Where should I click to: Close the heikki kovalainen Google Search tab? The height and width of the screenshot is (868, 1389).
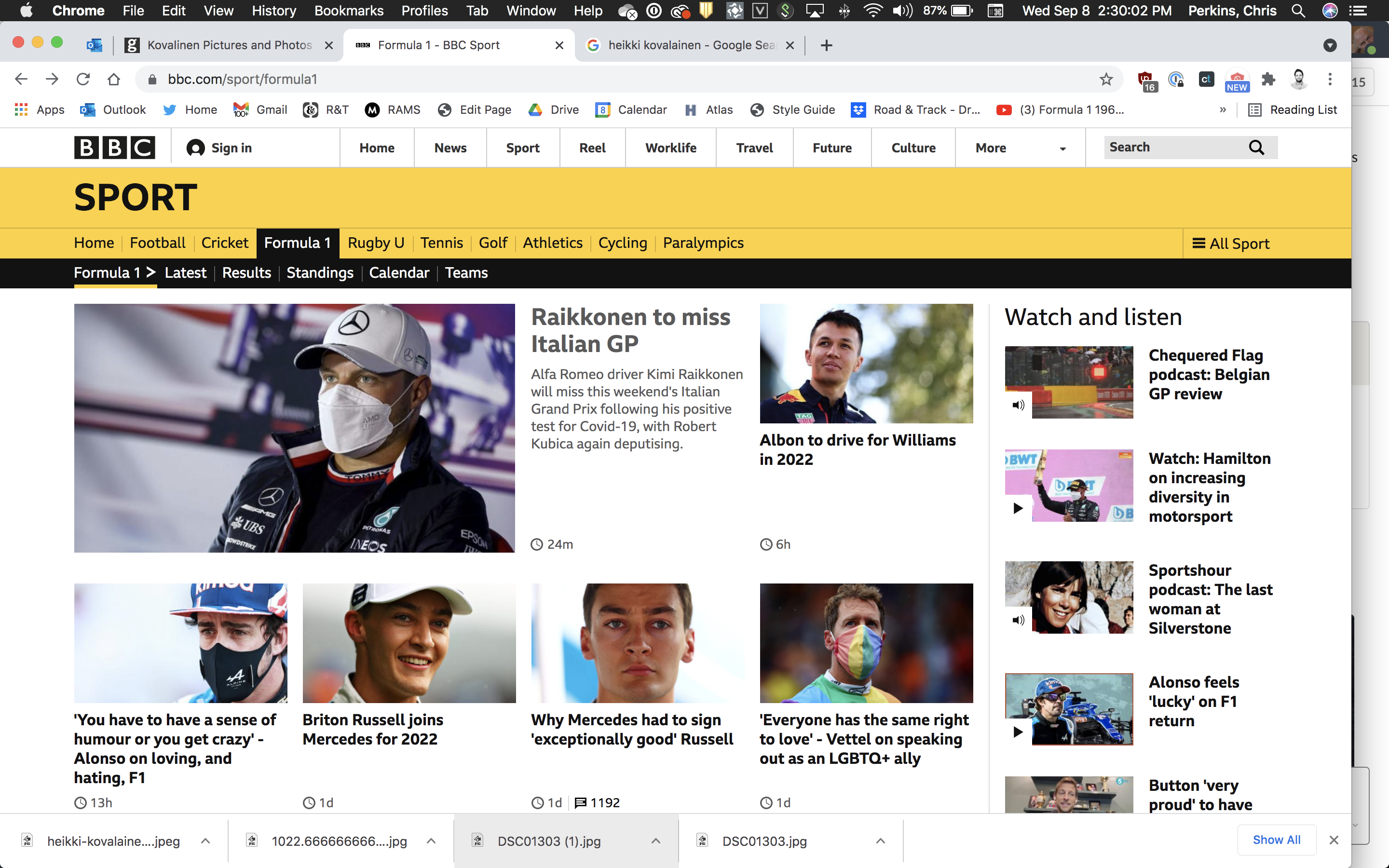tap(790, 45)
